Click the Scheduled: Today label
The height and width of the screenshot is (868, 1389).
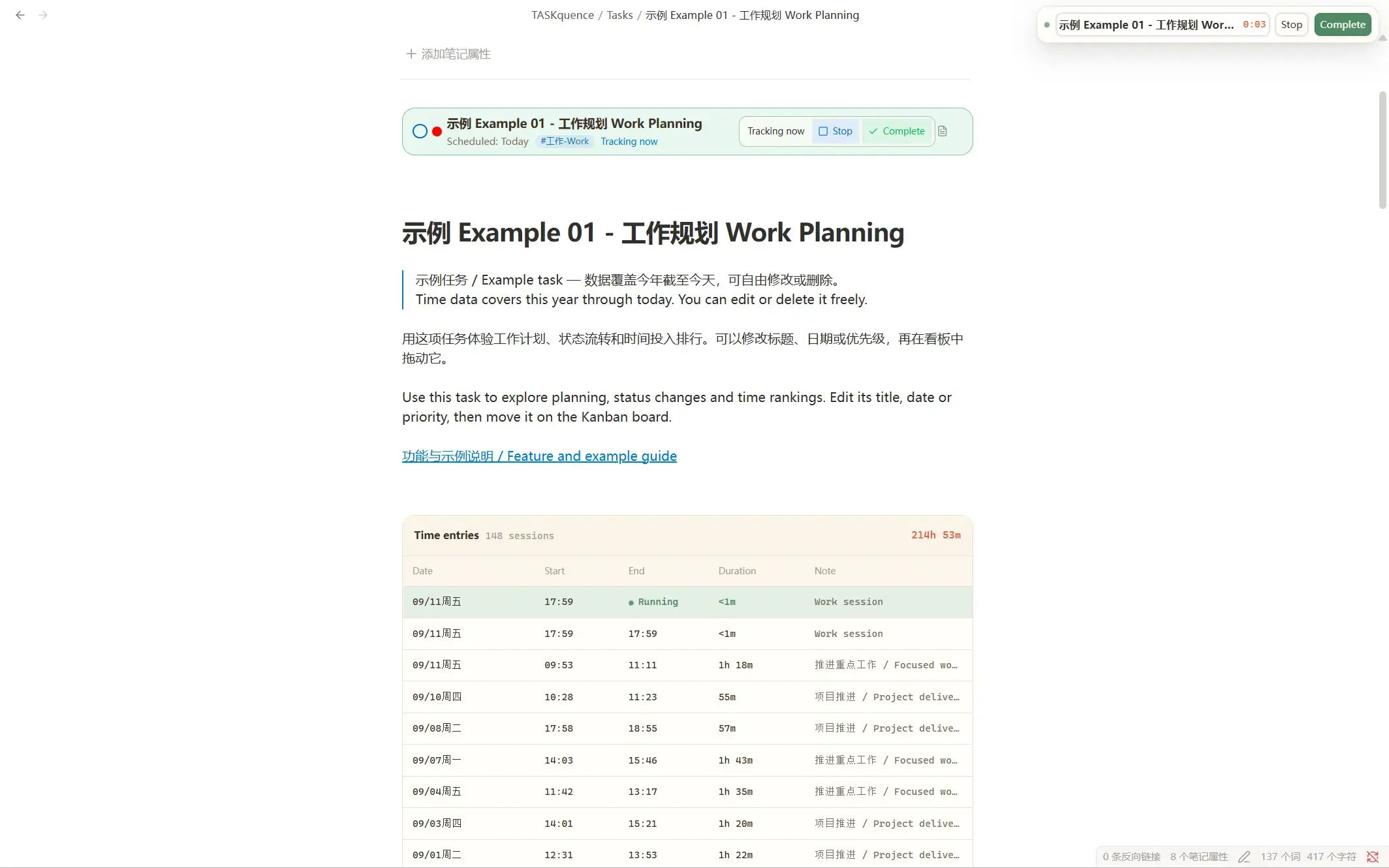click(x=488, y=142)
